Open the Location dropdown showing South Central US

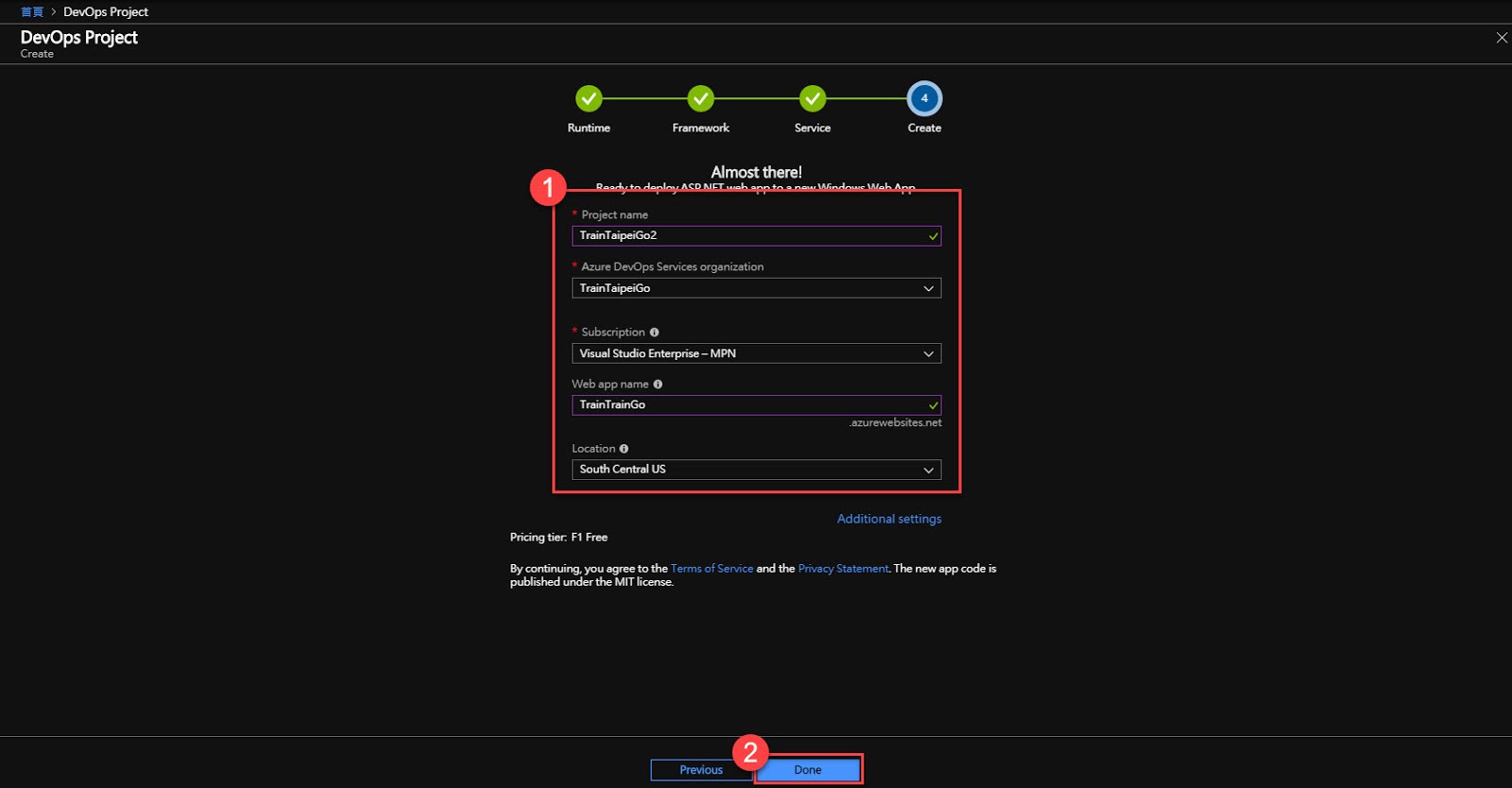(x=756, y=470)
